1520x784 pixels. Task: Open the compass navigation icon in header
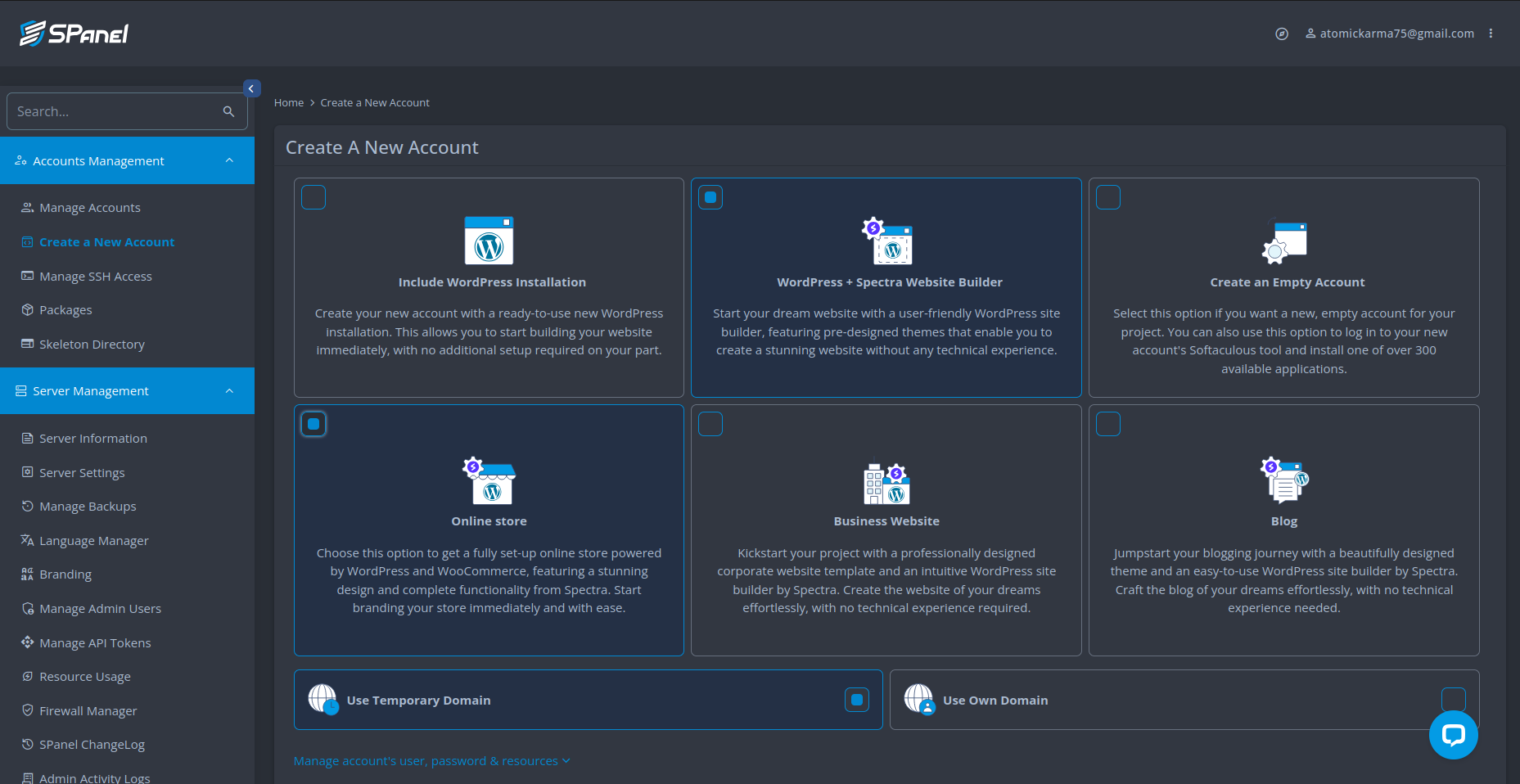tap(1281, 34)
